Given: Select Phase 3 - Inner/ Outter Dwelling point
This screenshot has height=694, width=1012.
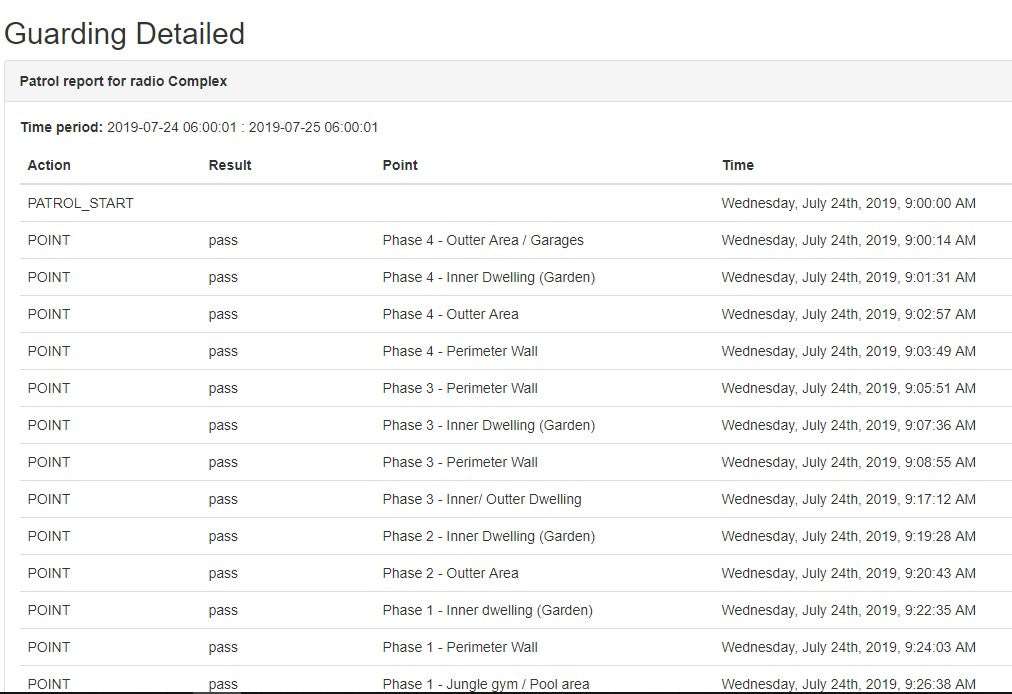Looking at the screenshot, I should [x=481, y=499].
